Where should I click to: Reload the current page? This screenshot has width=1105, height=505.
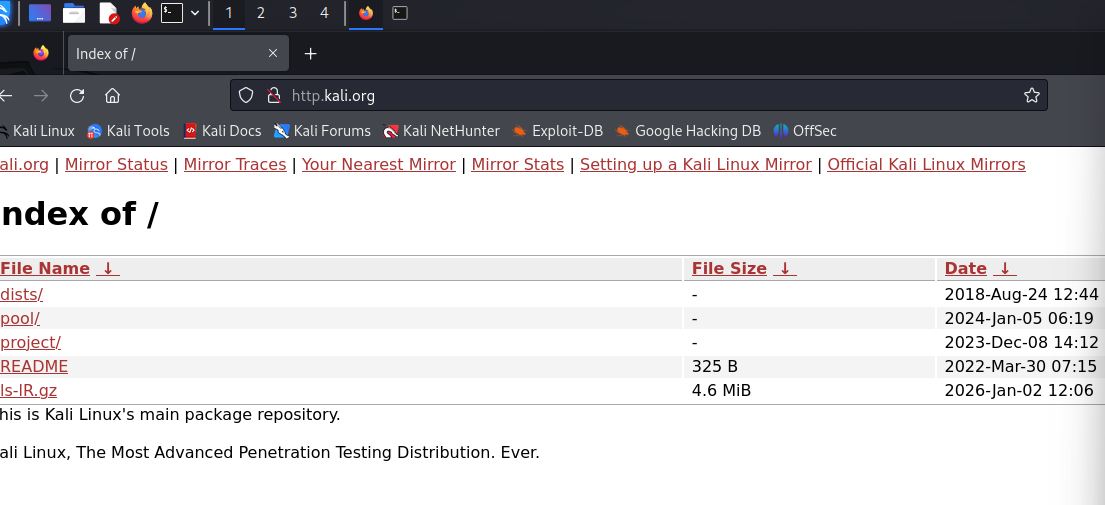(77, 96)
